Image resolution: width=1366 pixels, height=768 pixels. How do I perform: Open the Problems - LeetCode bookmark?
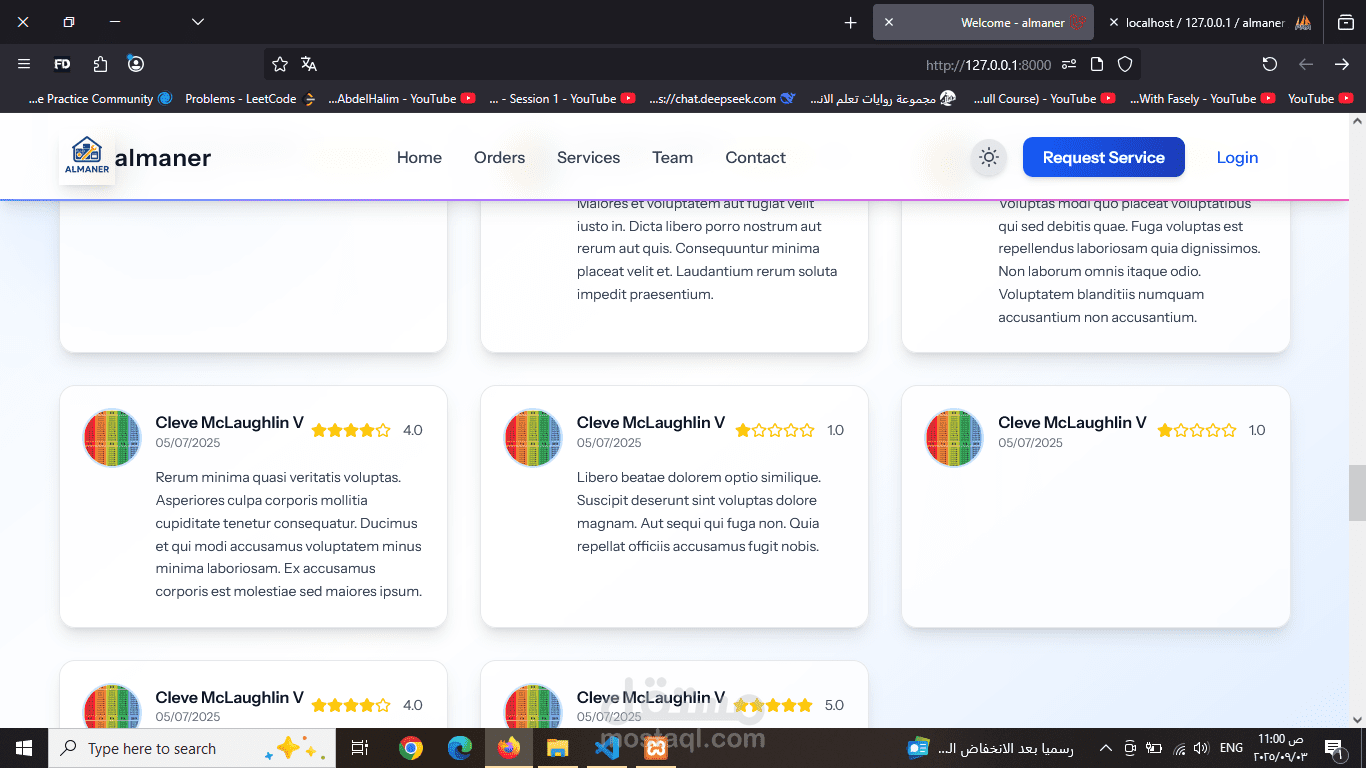click(250, 99)
